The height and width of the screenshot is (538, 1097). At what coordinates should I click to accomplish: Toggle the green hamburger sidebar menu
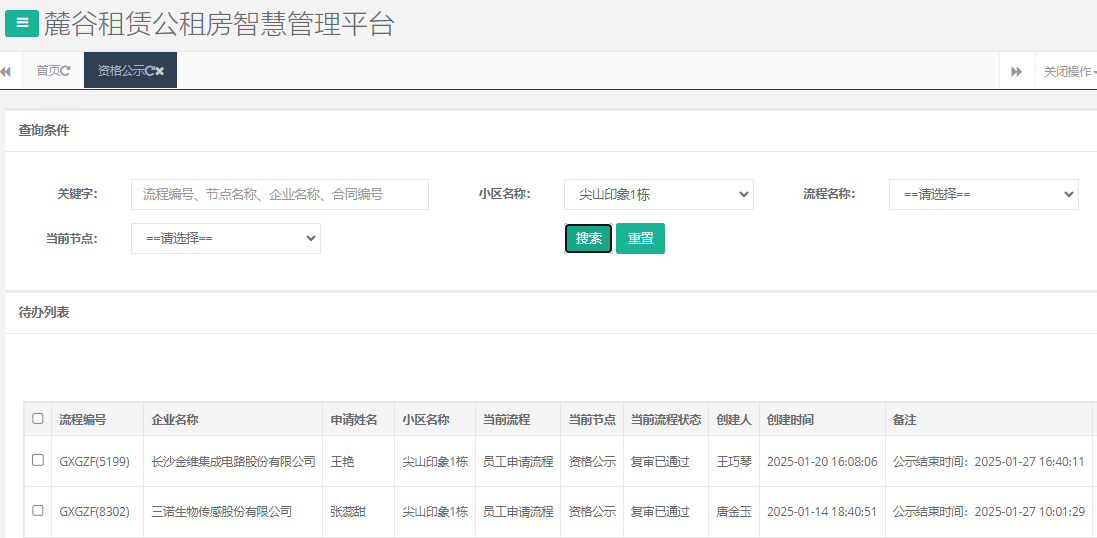pyautogui.click(x=22, y=23)
